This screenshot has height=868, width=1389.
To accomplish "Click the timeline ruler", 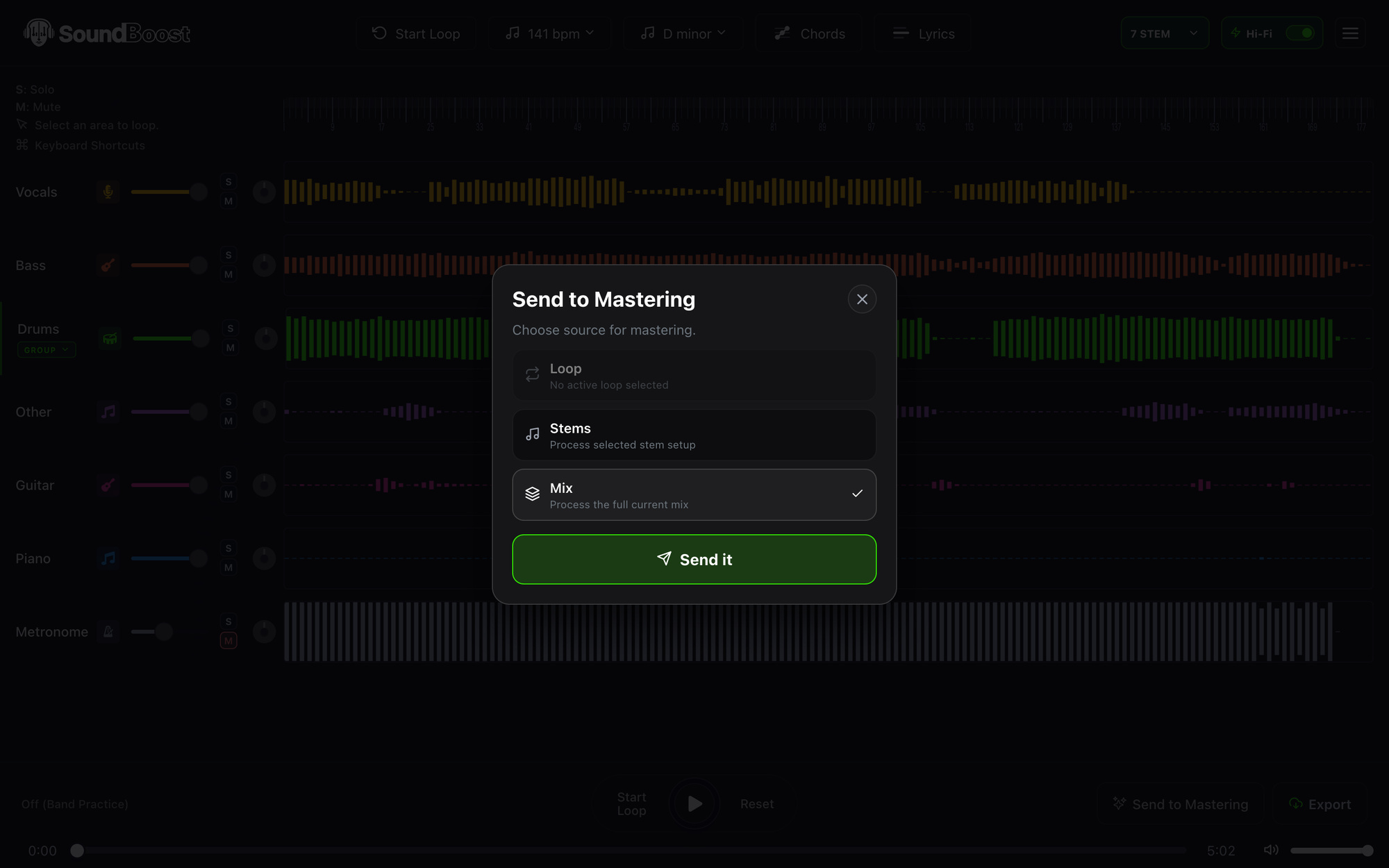I will tap(828, 115).
